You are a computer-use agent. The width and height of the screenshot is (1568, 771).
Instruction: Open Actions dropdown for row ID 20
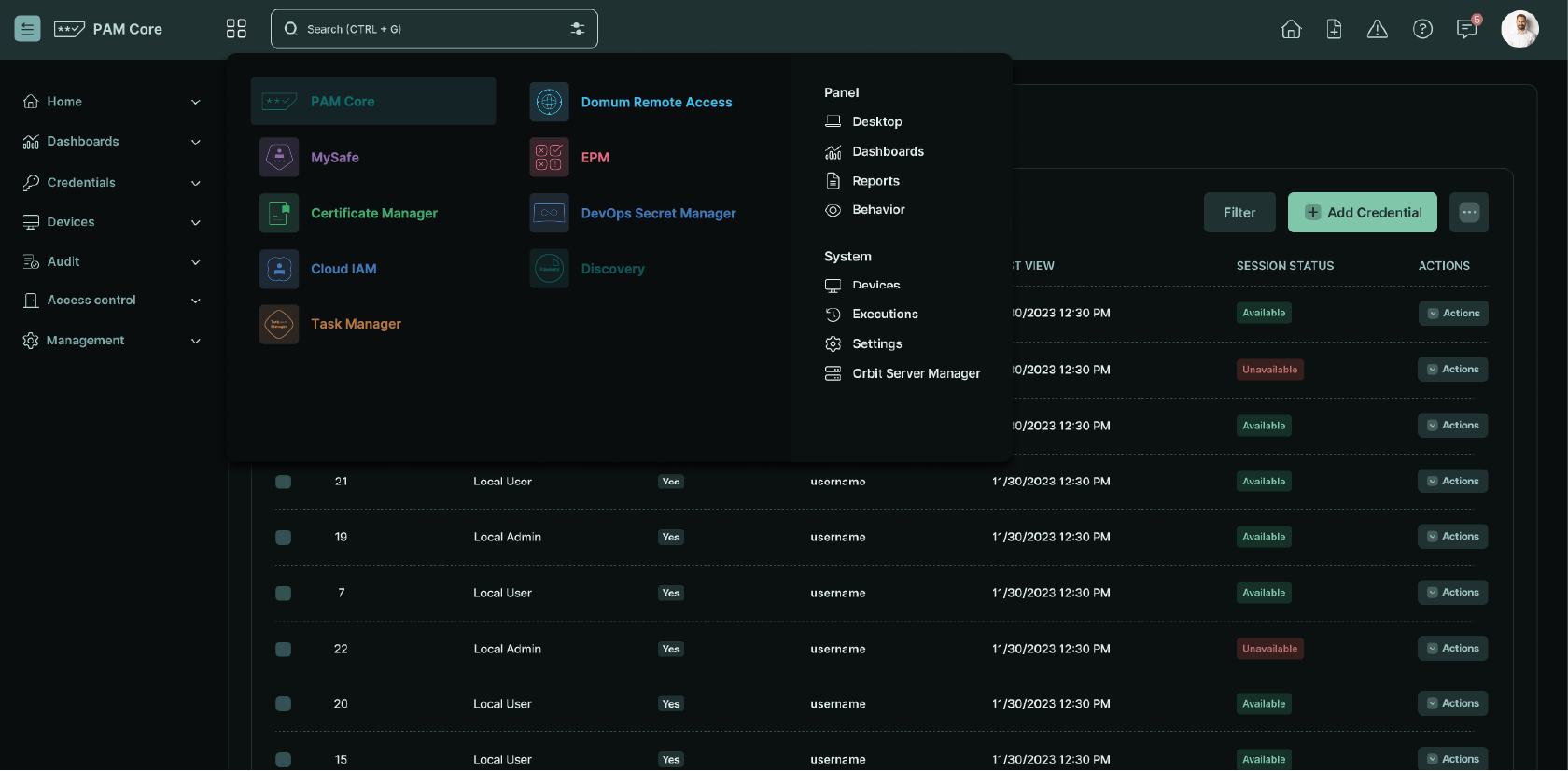click(x=1452, y=704)
